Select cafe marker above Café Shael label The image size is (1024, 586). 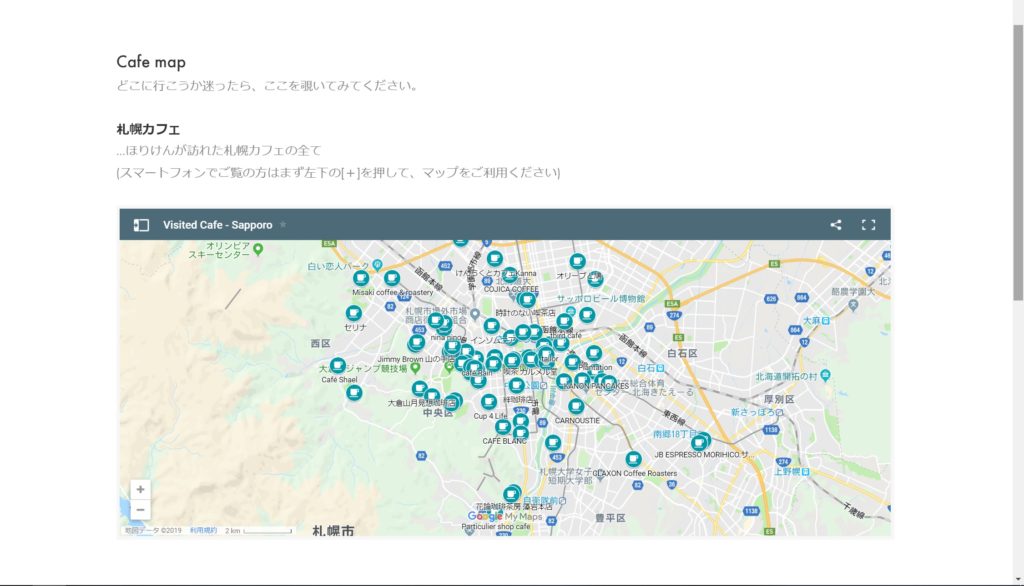338,365
